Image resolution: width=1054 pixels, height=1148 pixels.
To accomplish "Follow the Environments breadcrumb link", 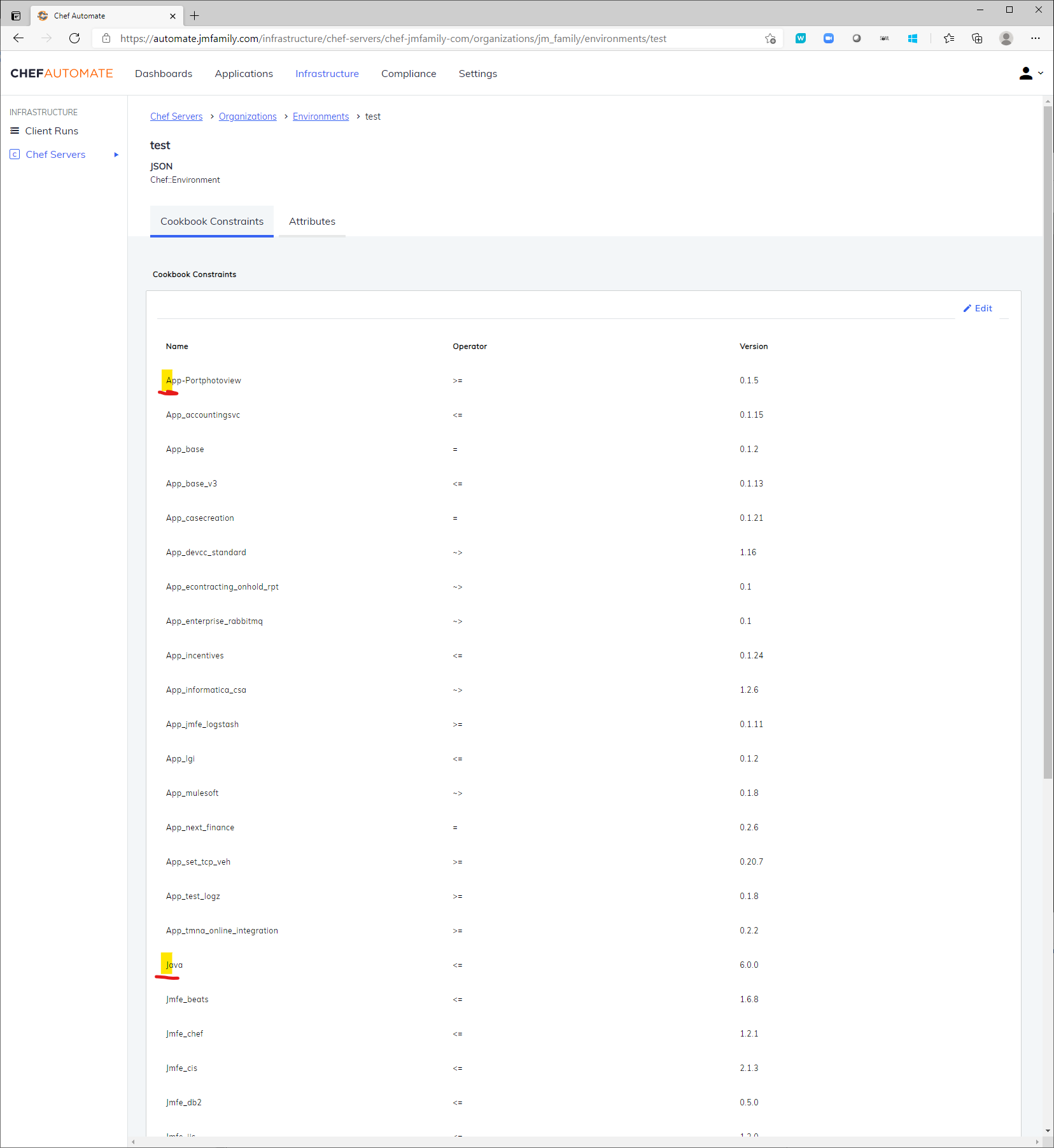I will tap(321, 117).
